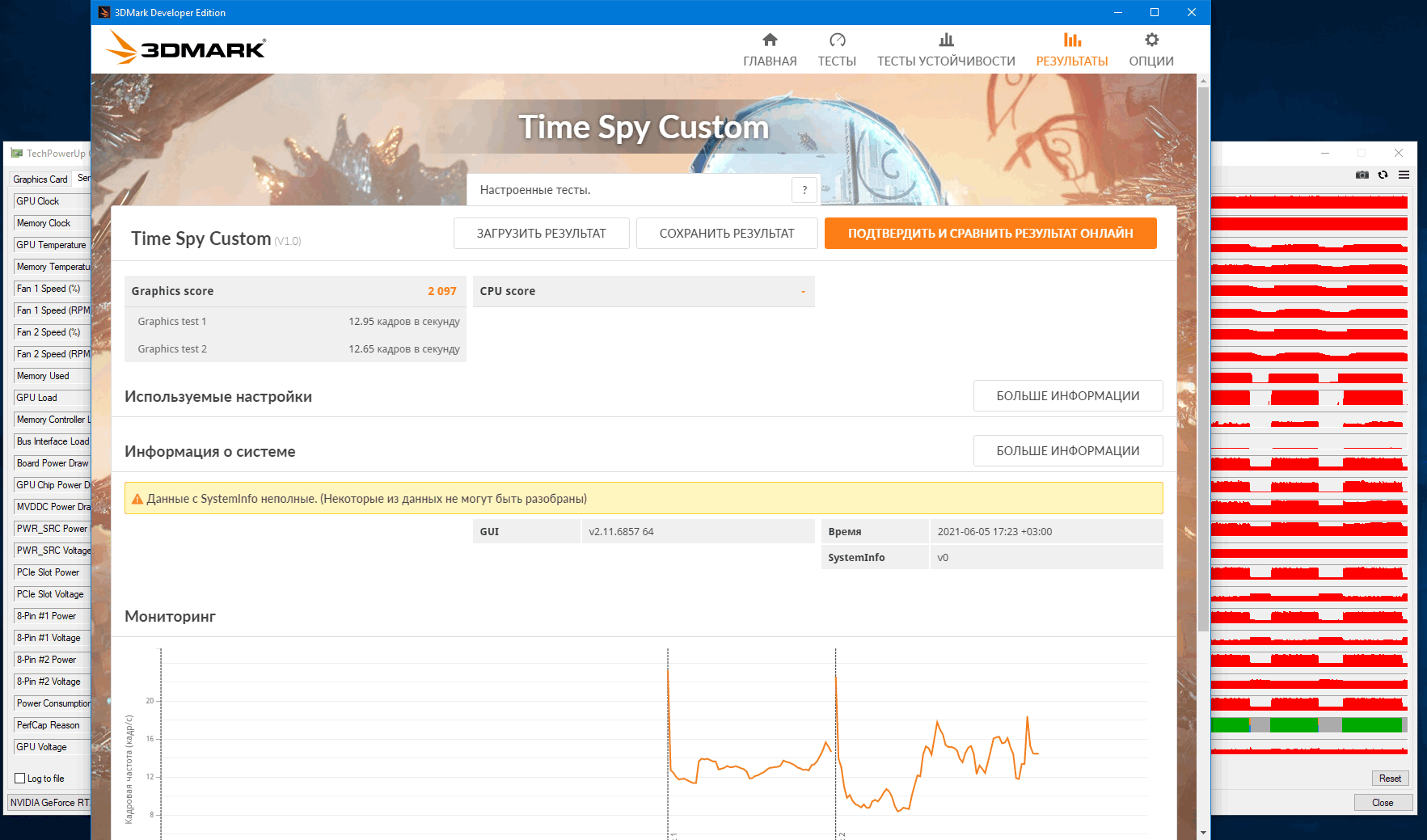Select the Memory Used sensor row
The image size is (1427, 840).
point(52,376)
